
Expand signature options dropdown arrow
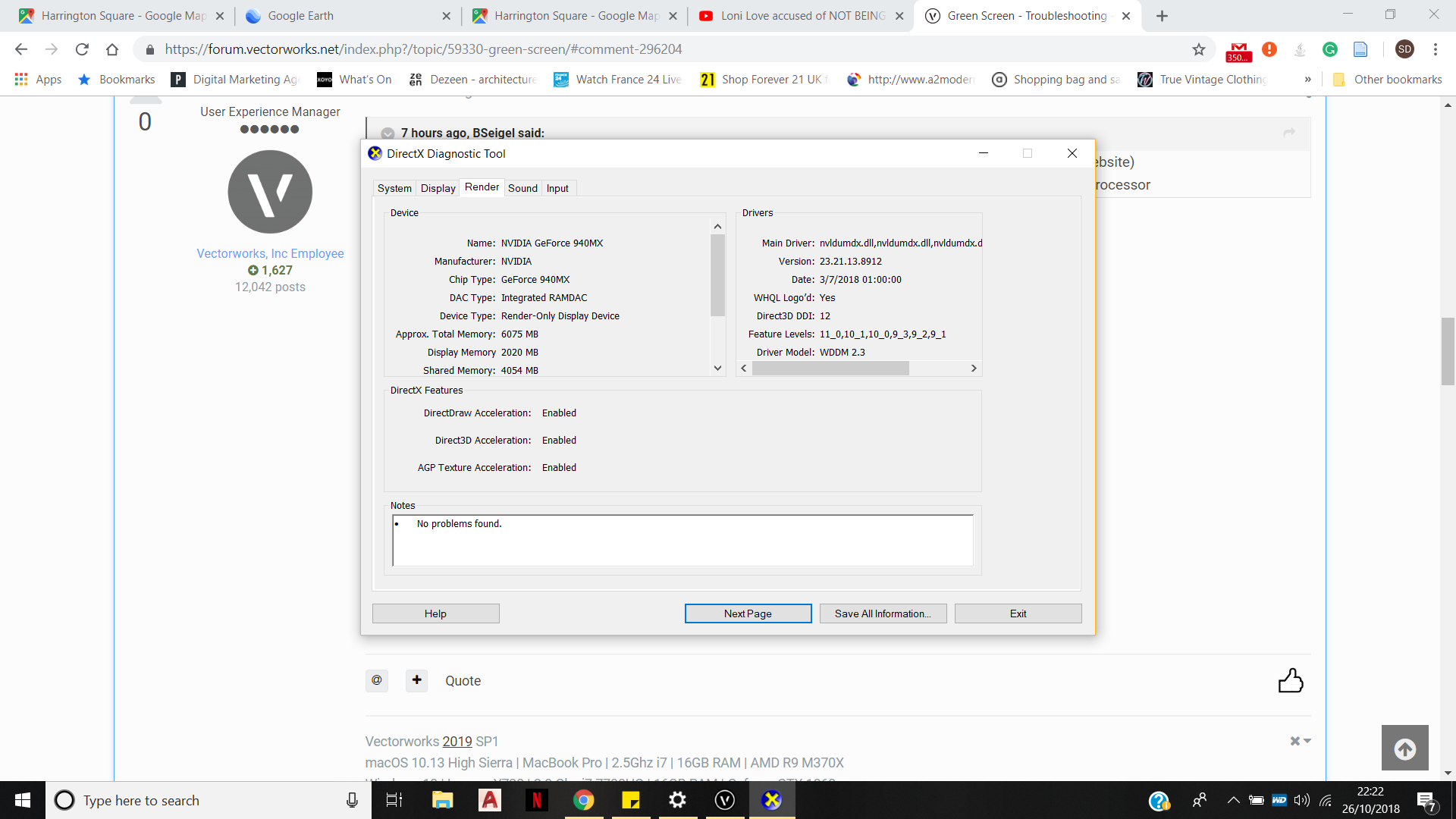[x=1307, y=741]
